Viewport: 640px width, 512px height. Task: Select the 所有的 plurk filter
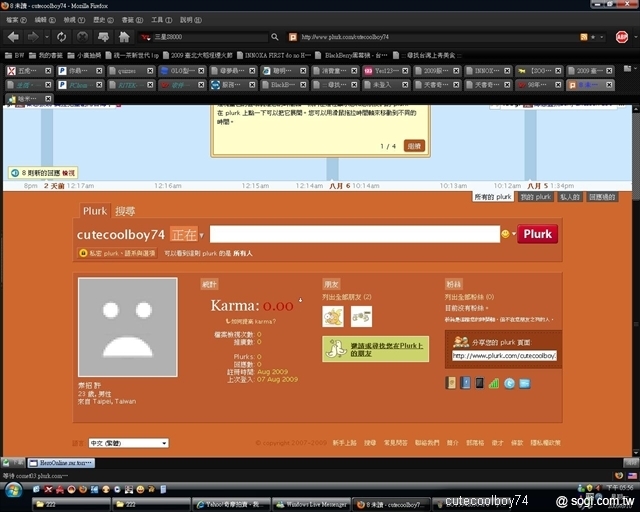[x=493, y=198]
